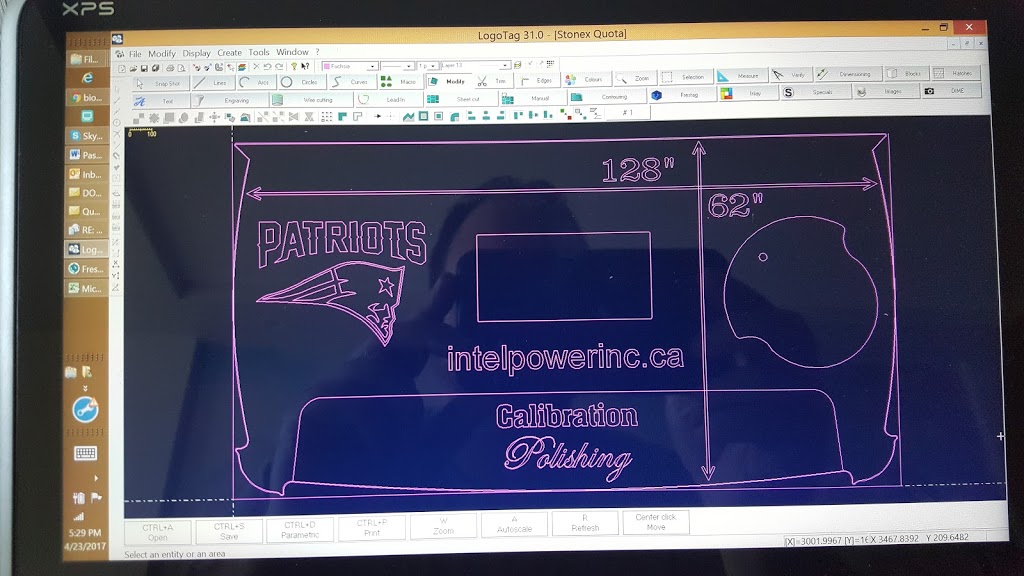Screen dimensions: 1024x576
Task: Click the CTRL+D Parametric button
Action: pos(300,530)
